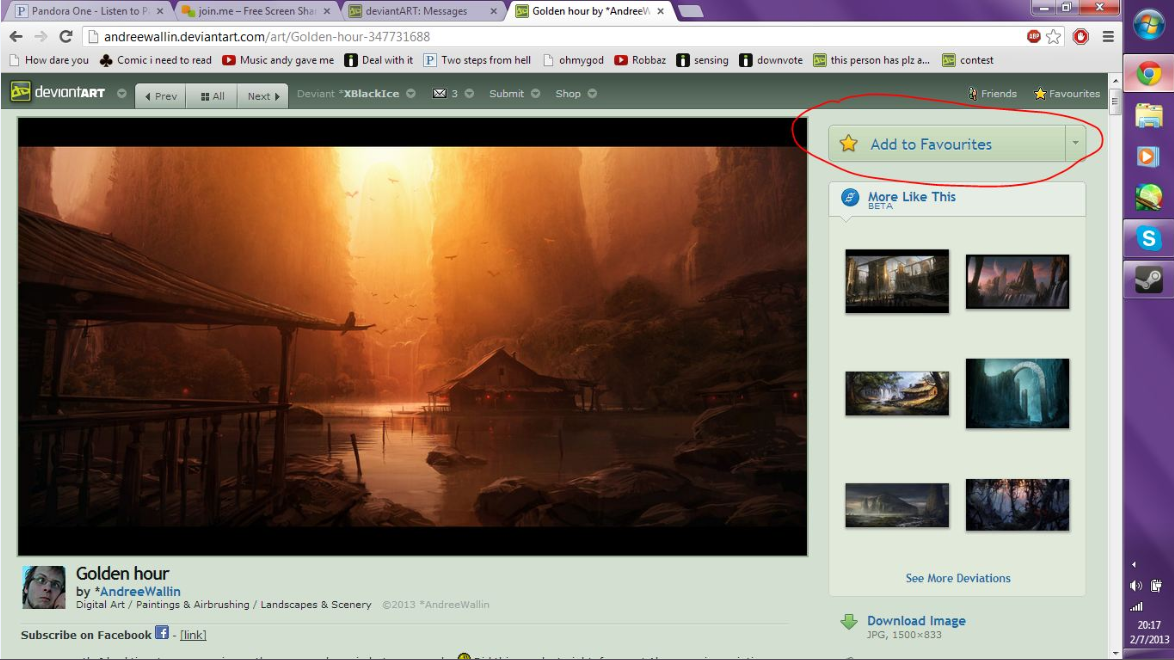Click See More Deviations link
The image size is (1174, 660).
point(958,578)
